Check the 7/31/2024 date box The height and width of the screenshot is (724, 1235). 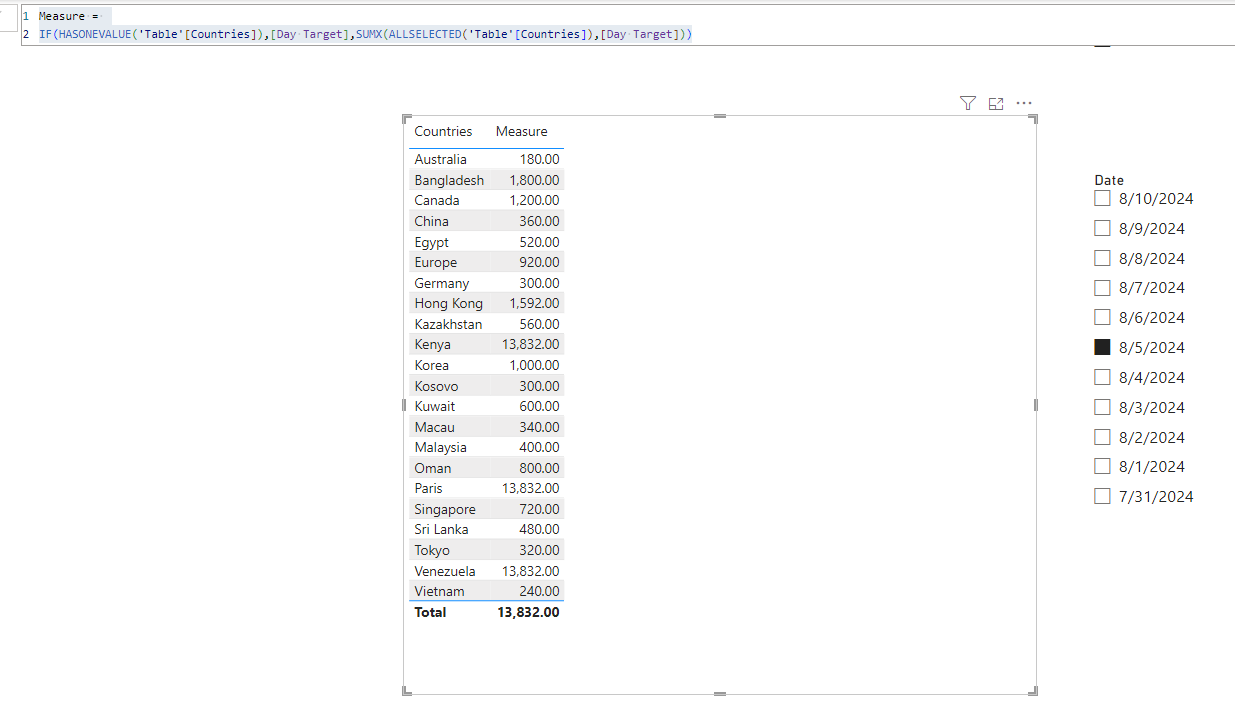[x=1102, y=496]
